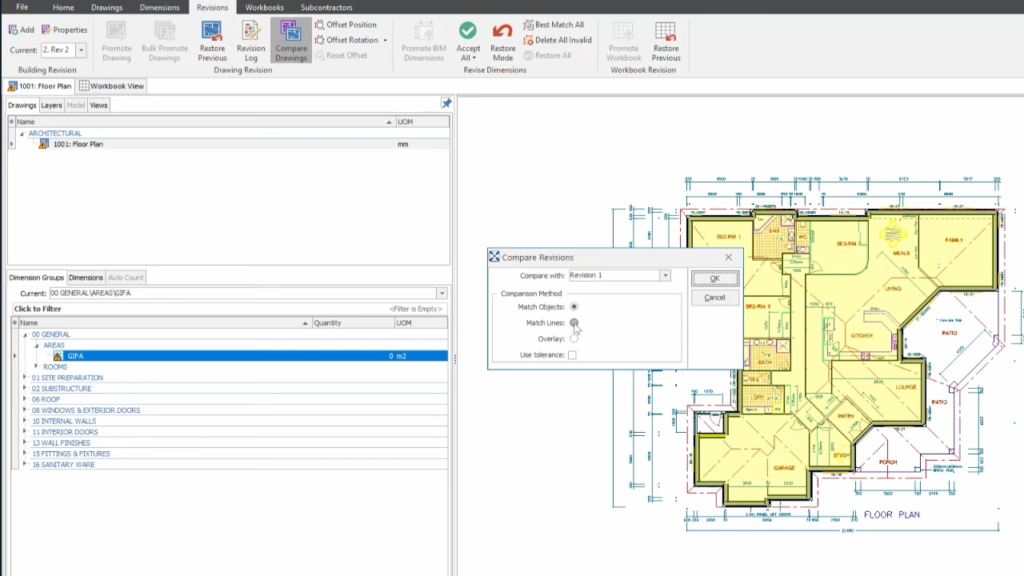Open the Workbook View tab

(112, 86)
